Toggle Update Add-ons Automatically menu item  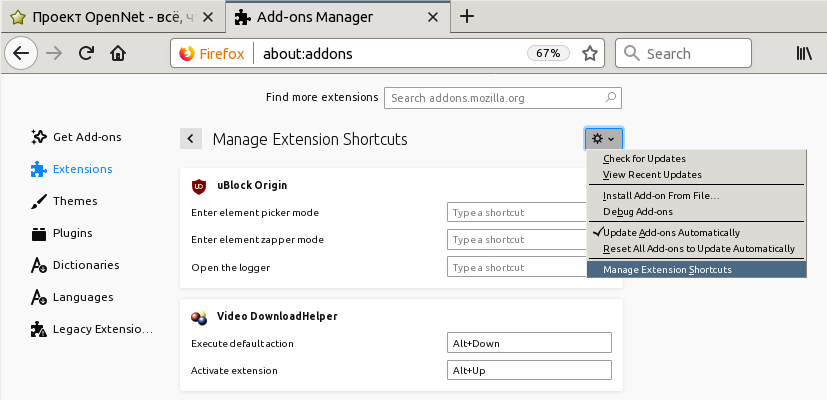(x=672, y=232)
